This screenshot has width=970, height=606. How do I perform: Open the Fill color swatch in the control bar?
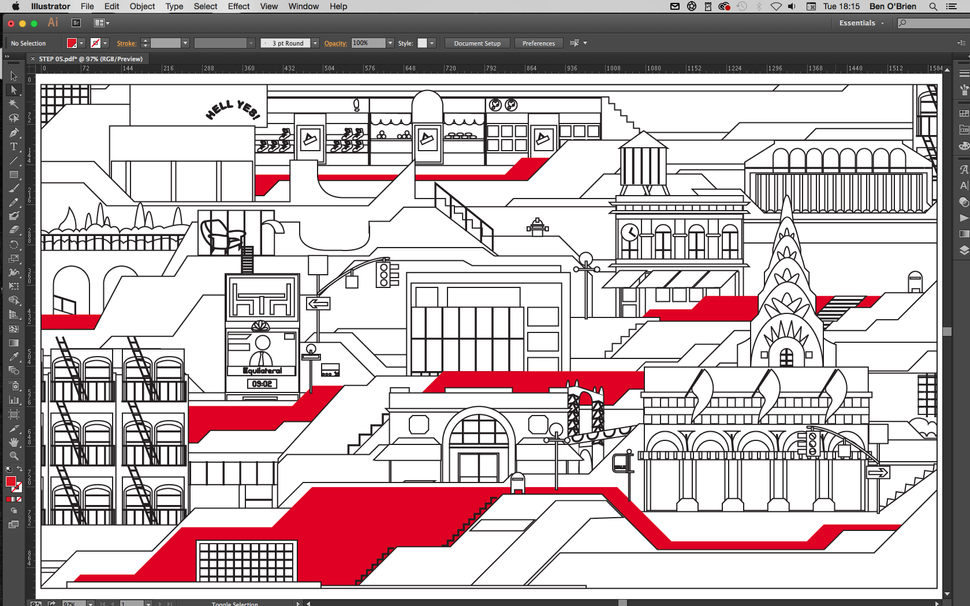pyautogui.click(x=72, y=43)
